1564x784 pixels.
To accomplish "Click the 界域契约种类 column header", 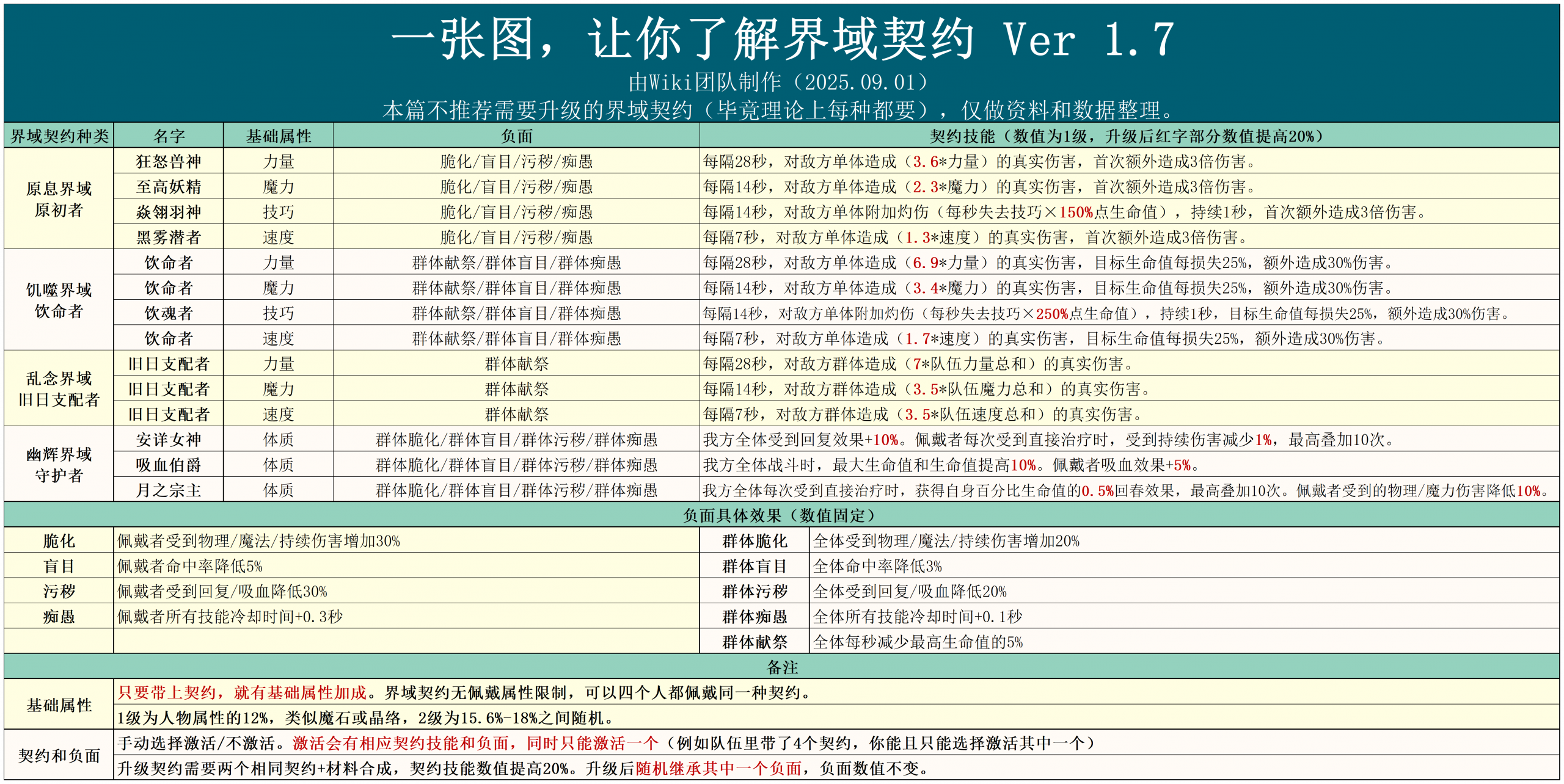I will [59, 136].
